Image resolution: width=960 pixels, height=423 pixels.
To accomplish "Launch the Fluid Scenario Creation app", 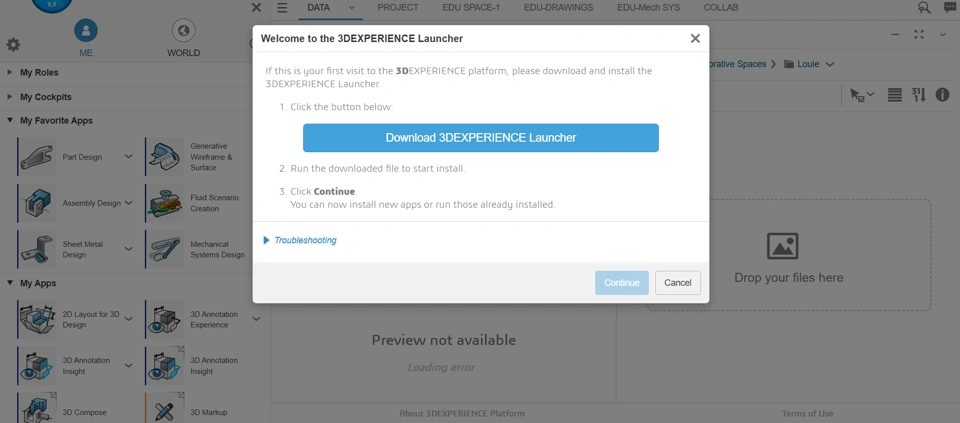I will [x=165, y=203].
